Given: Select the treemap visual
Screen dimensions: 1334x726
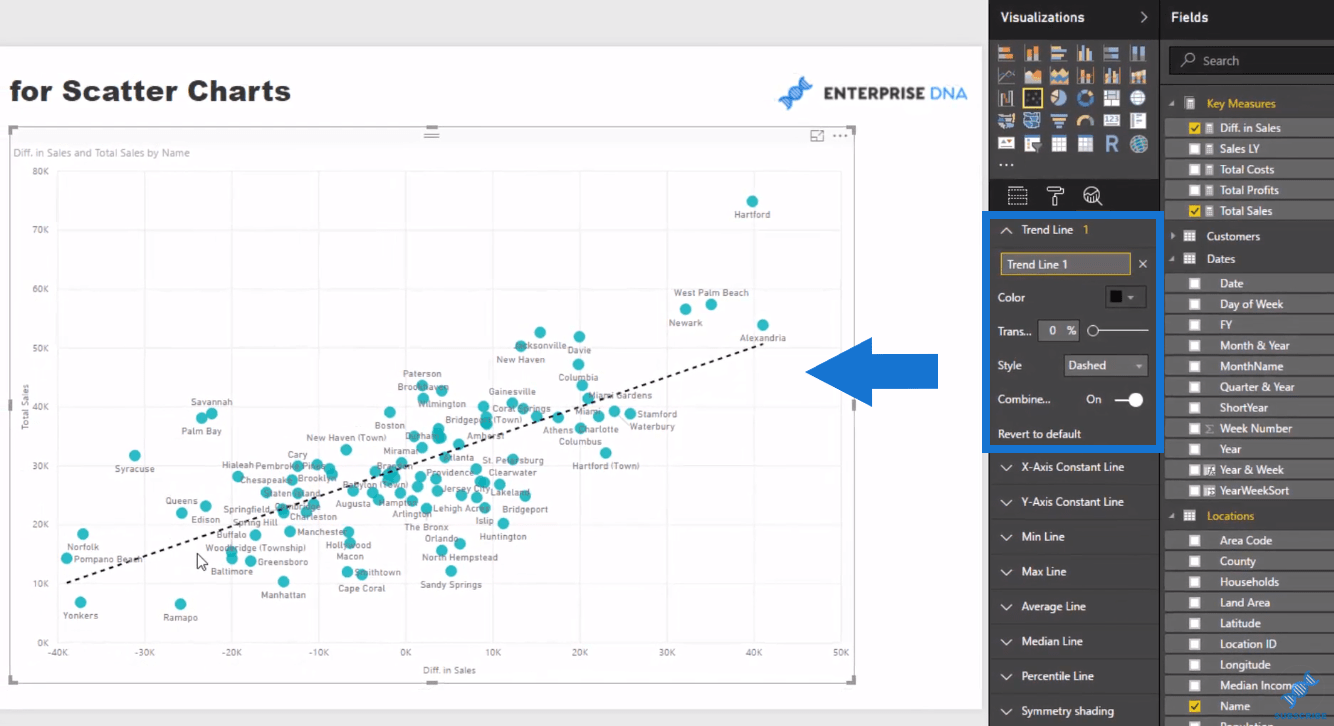Looking at the screenshot, I should (x=1111, y=98).
